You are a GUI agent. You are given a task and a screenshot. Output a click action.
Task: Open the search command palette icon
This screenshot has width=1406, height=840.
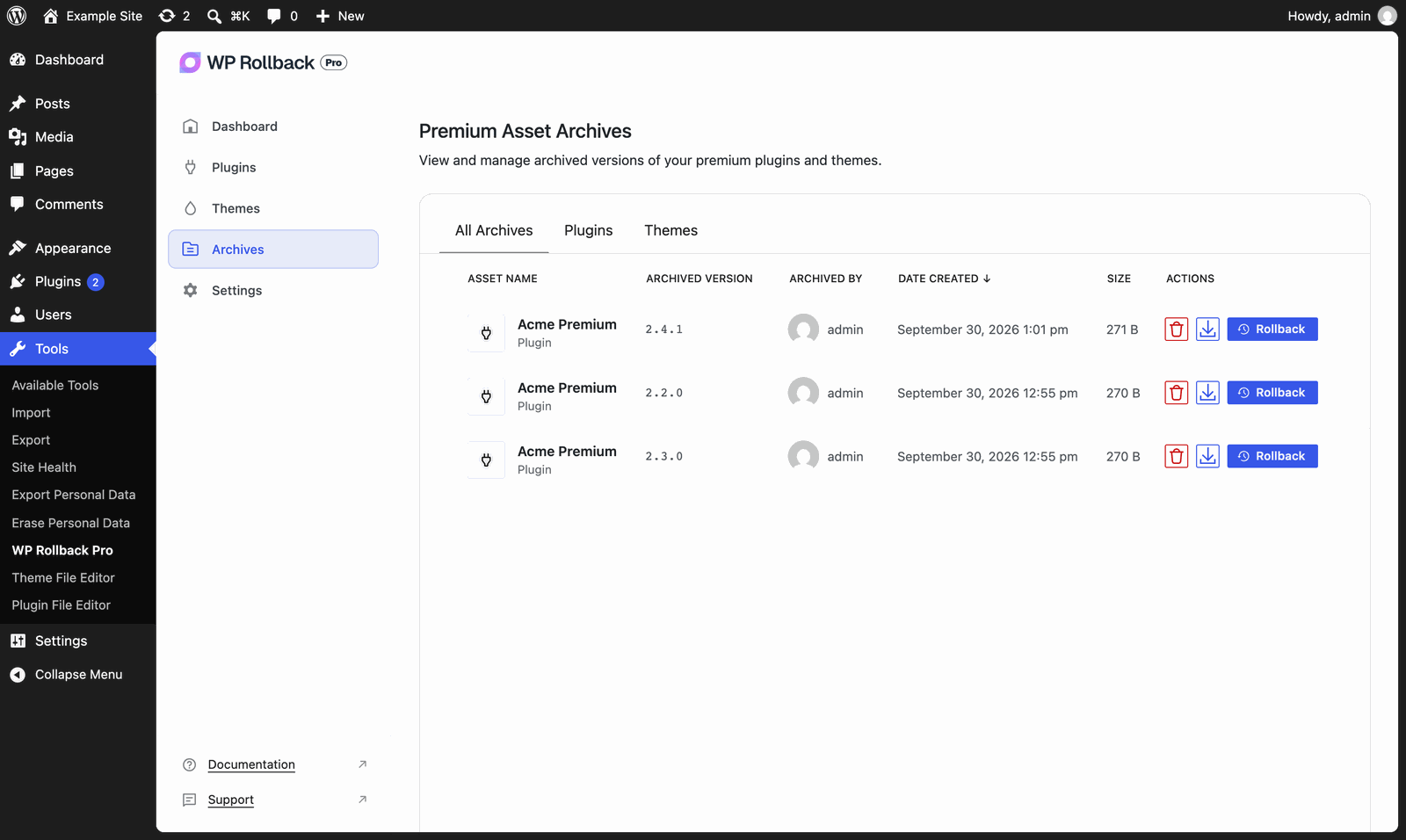(228, 16)
